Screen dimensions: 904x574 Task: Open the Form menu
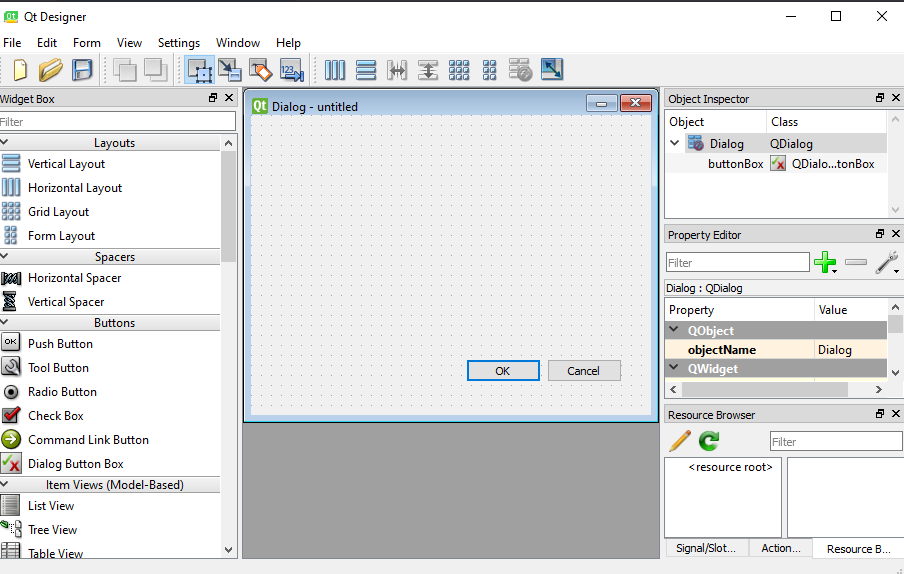(x=86, y=43)
